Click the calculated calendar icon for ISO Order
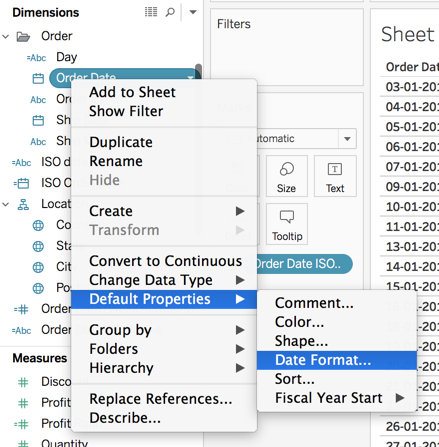This screenshot has height=447, width=439. click(21, 183)
